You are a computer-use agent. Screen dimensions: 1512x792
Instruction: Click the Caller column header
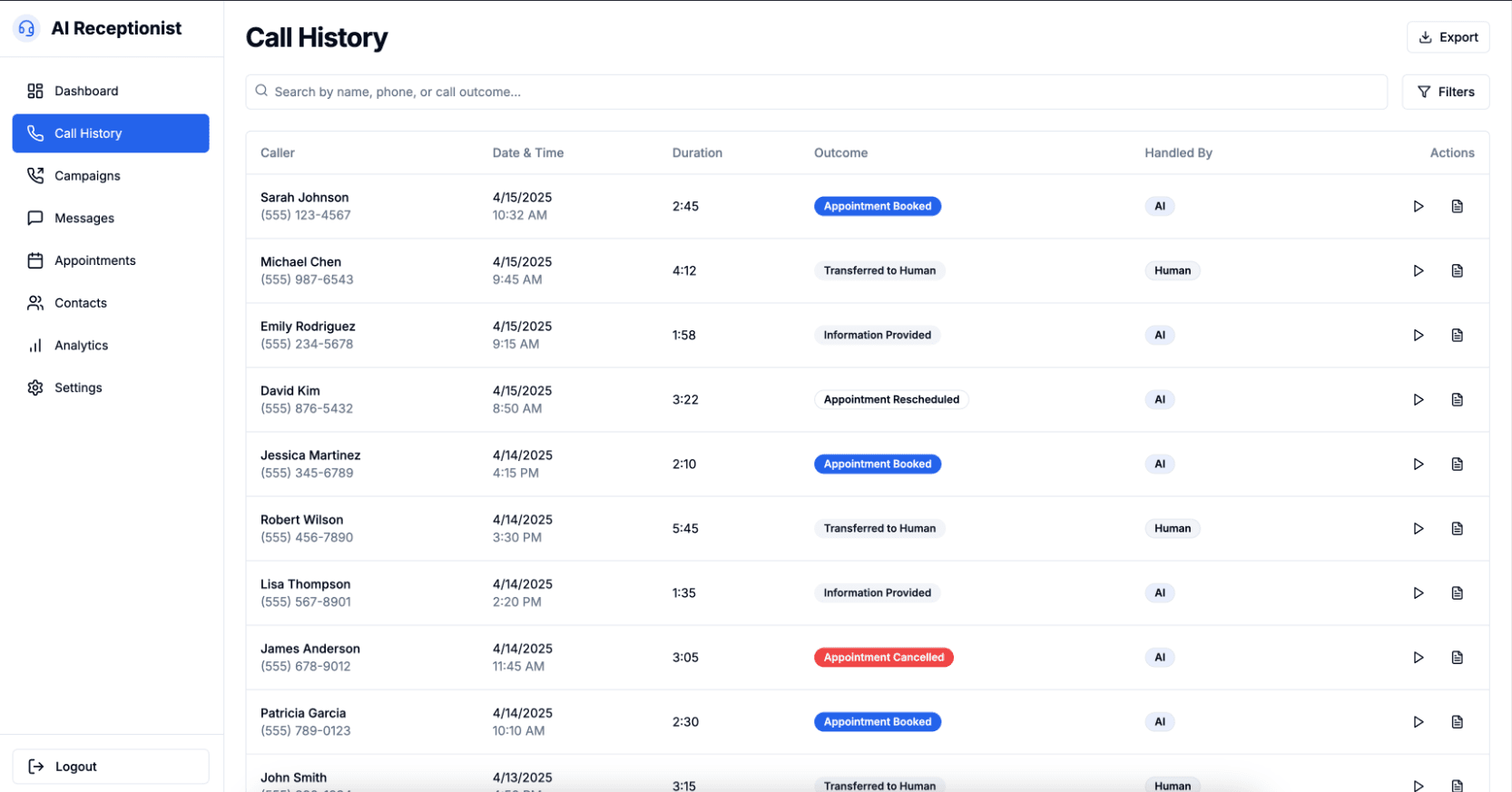pos(278,153)
